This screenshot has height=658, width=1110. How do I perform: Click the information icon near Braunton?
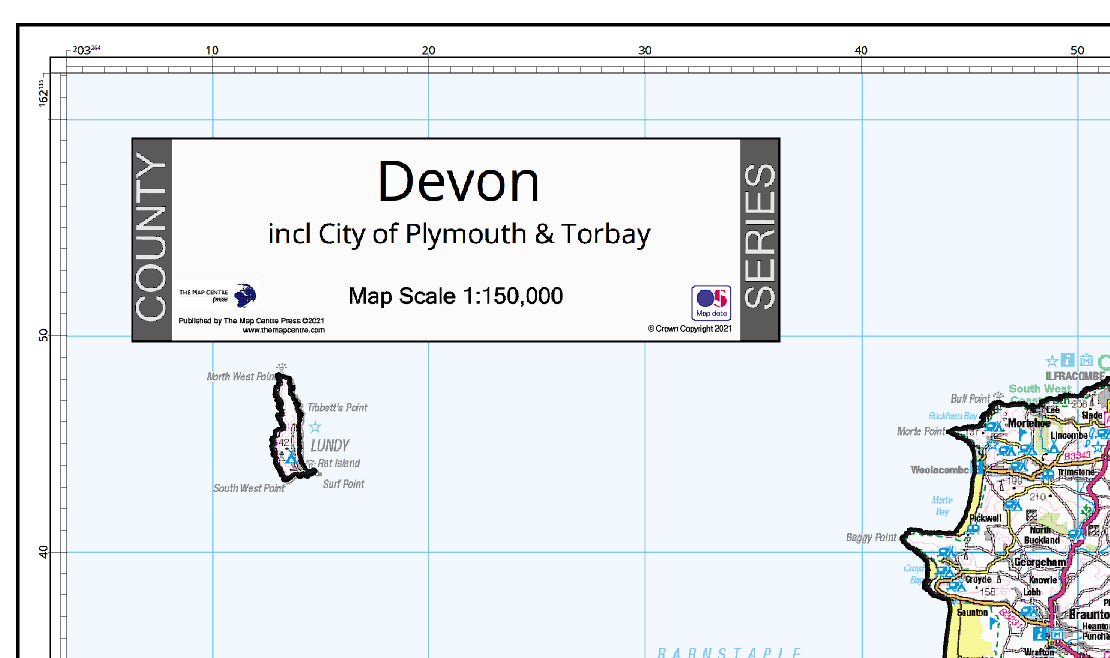1040,634
